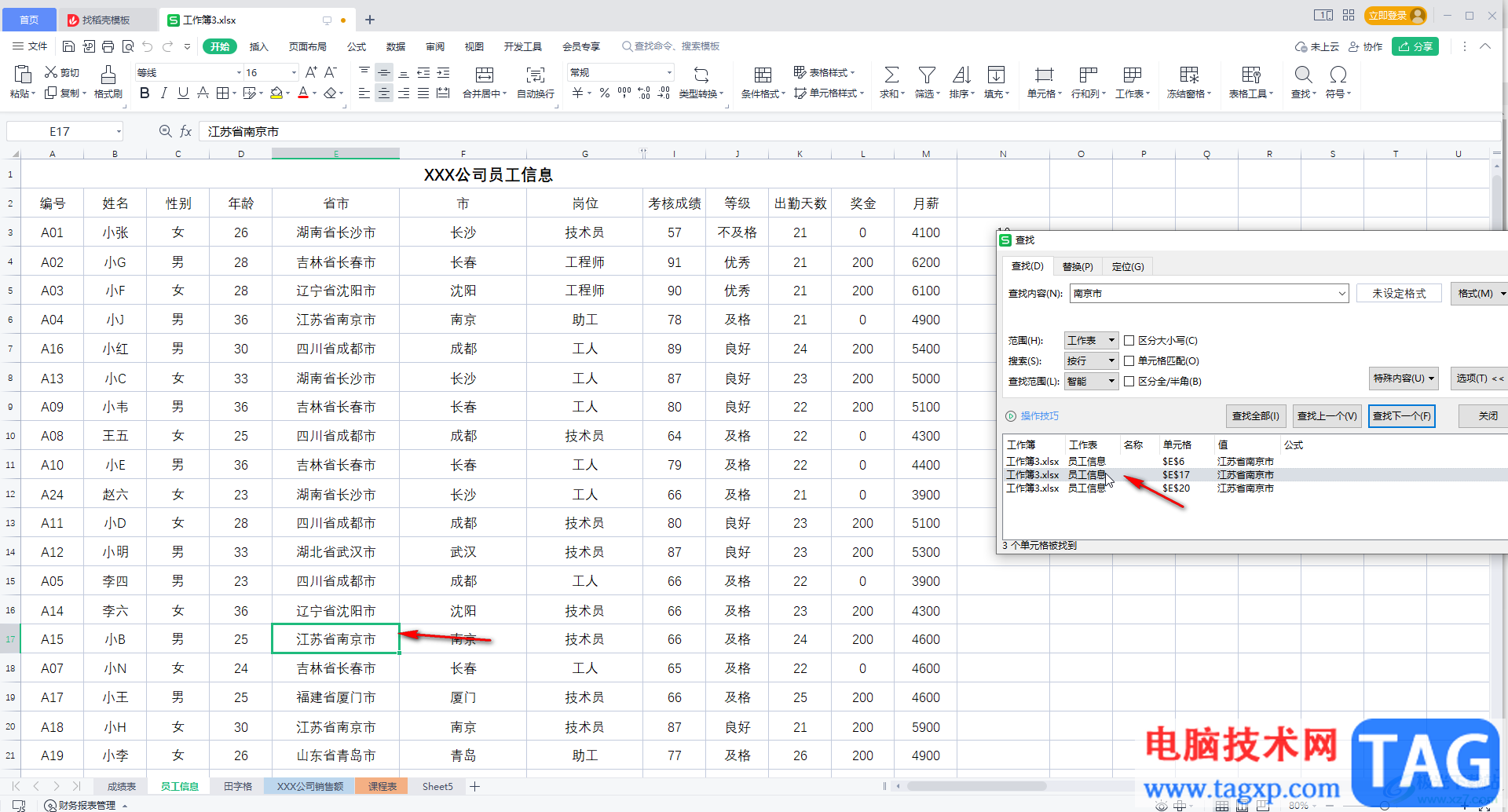Open the 特殊内容(U) dropdown
This screenshot has width=1508, height=812.
1404,379
